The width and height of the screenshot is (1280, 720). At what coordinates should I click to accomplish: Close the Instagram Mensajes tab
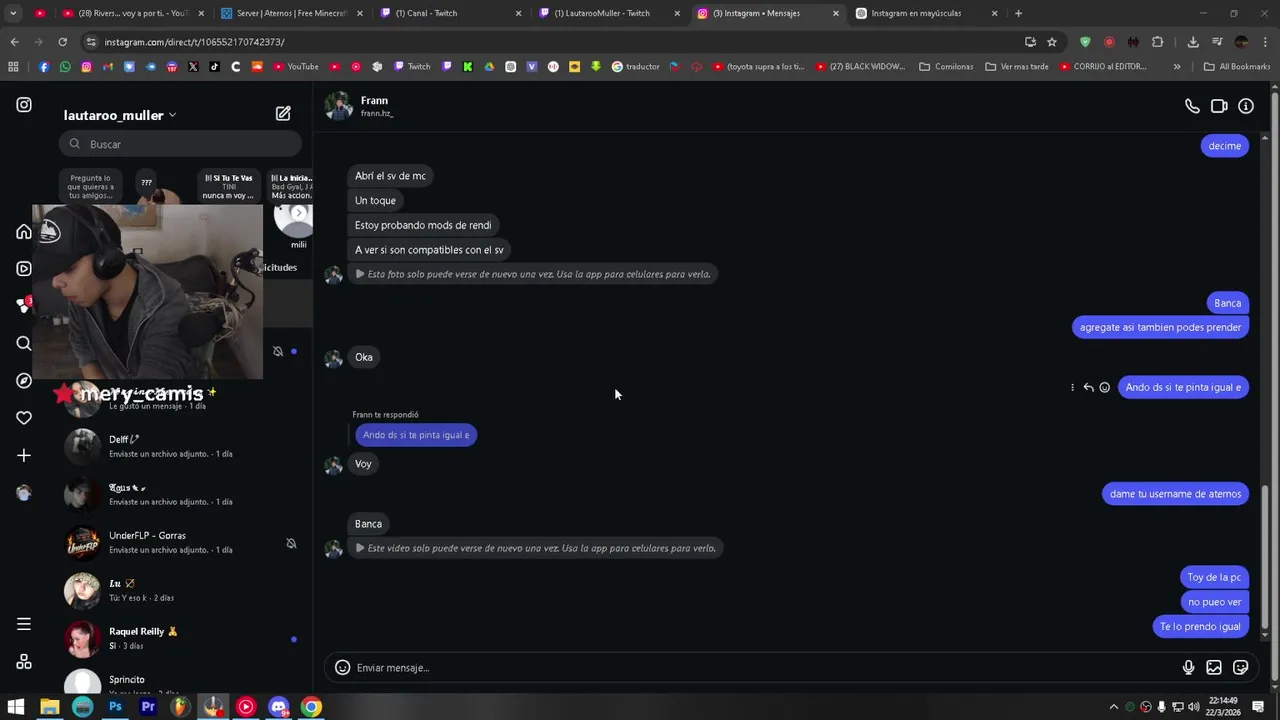pyautogui.click(x=836, y=13)
